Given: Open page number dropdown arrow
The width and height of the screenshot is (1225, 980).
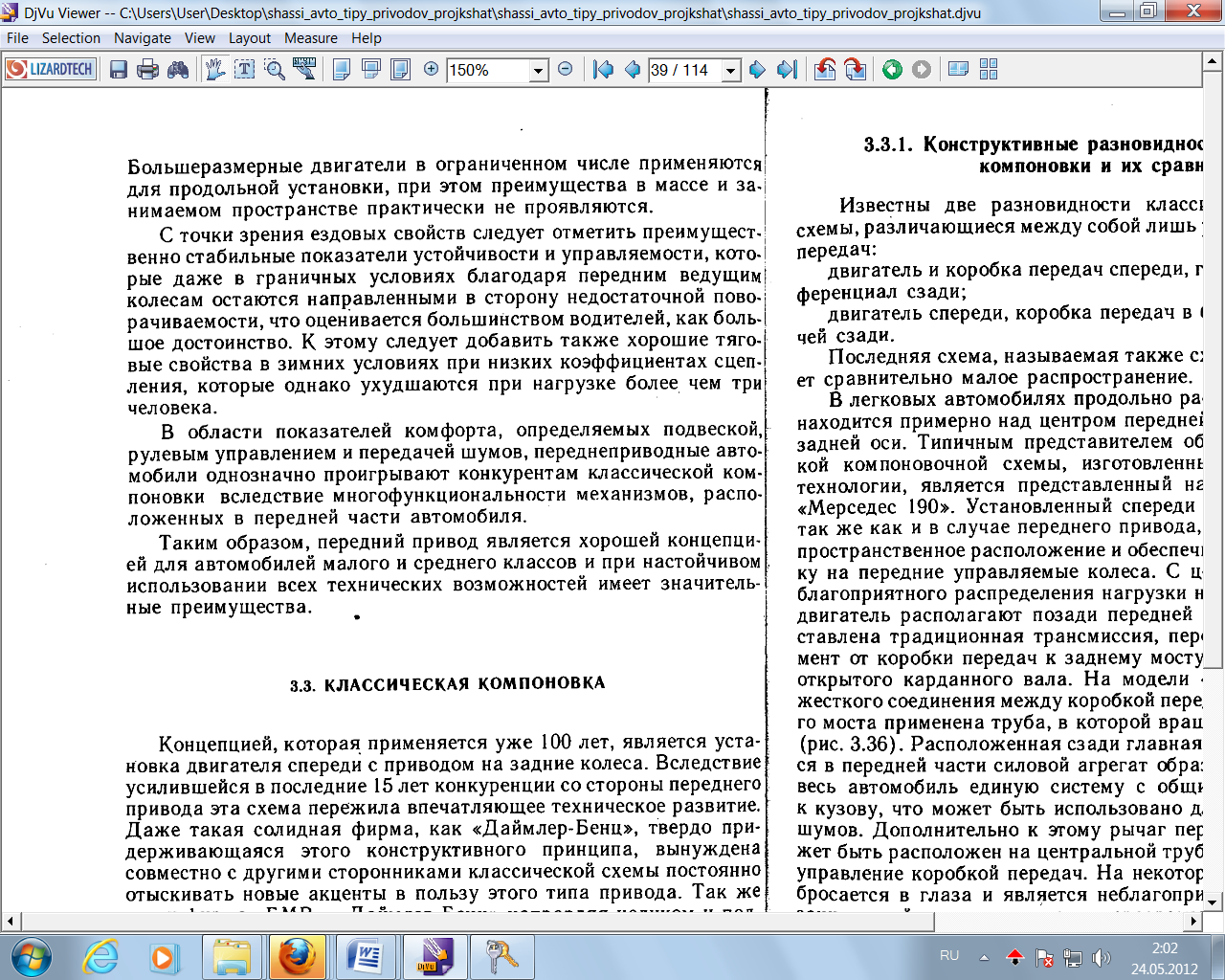Looking at the screenshot, I should [731, 71].
